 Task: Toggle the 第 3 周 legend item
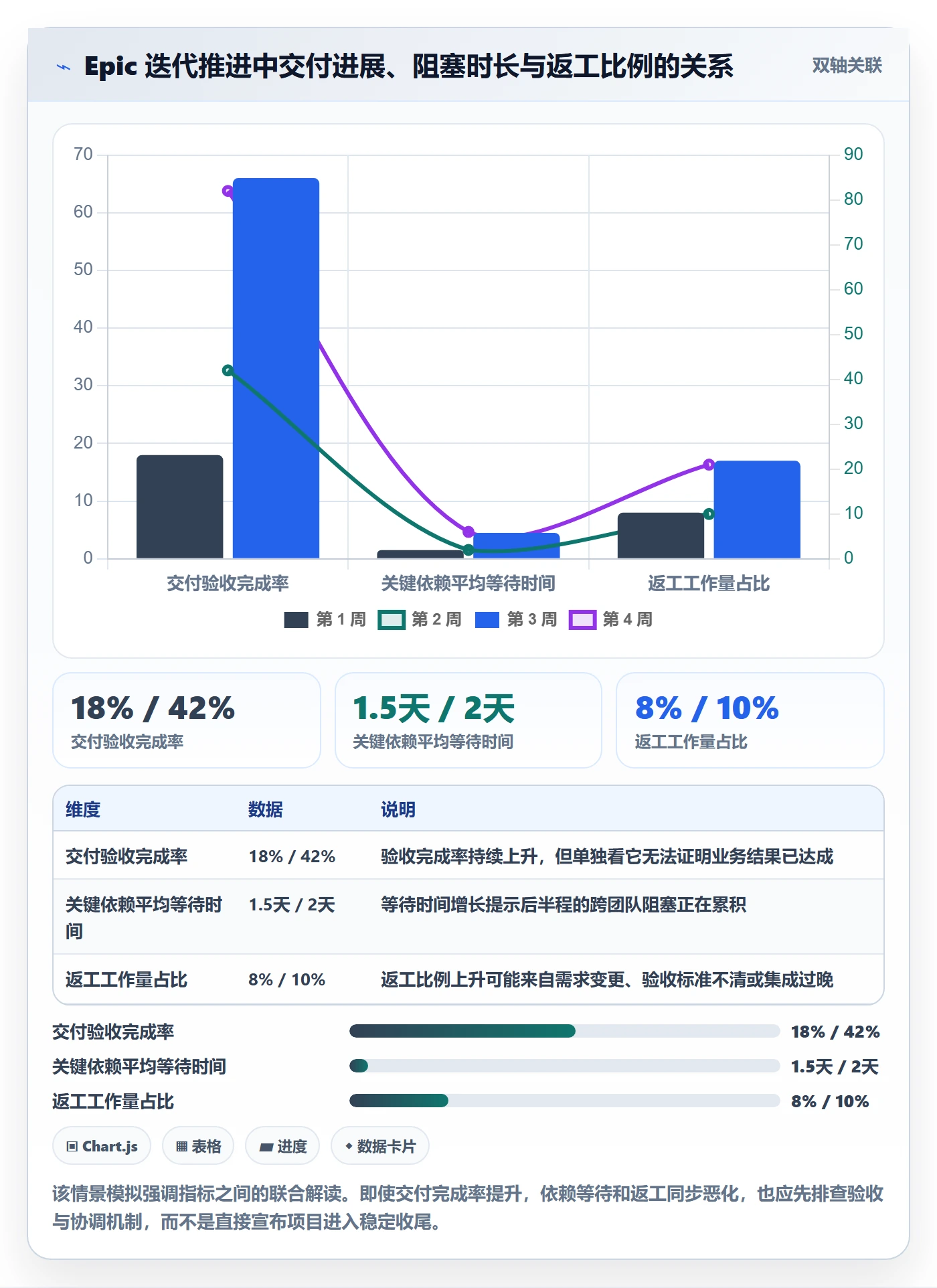pyautogui.click(x=516, y=620)
